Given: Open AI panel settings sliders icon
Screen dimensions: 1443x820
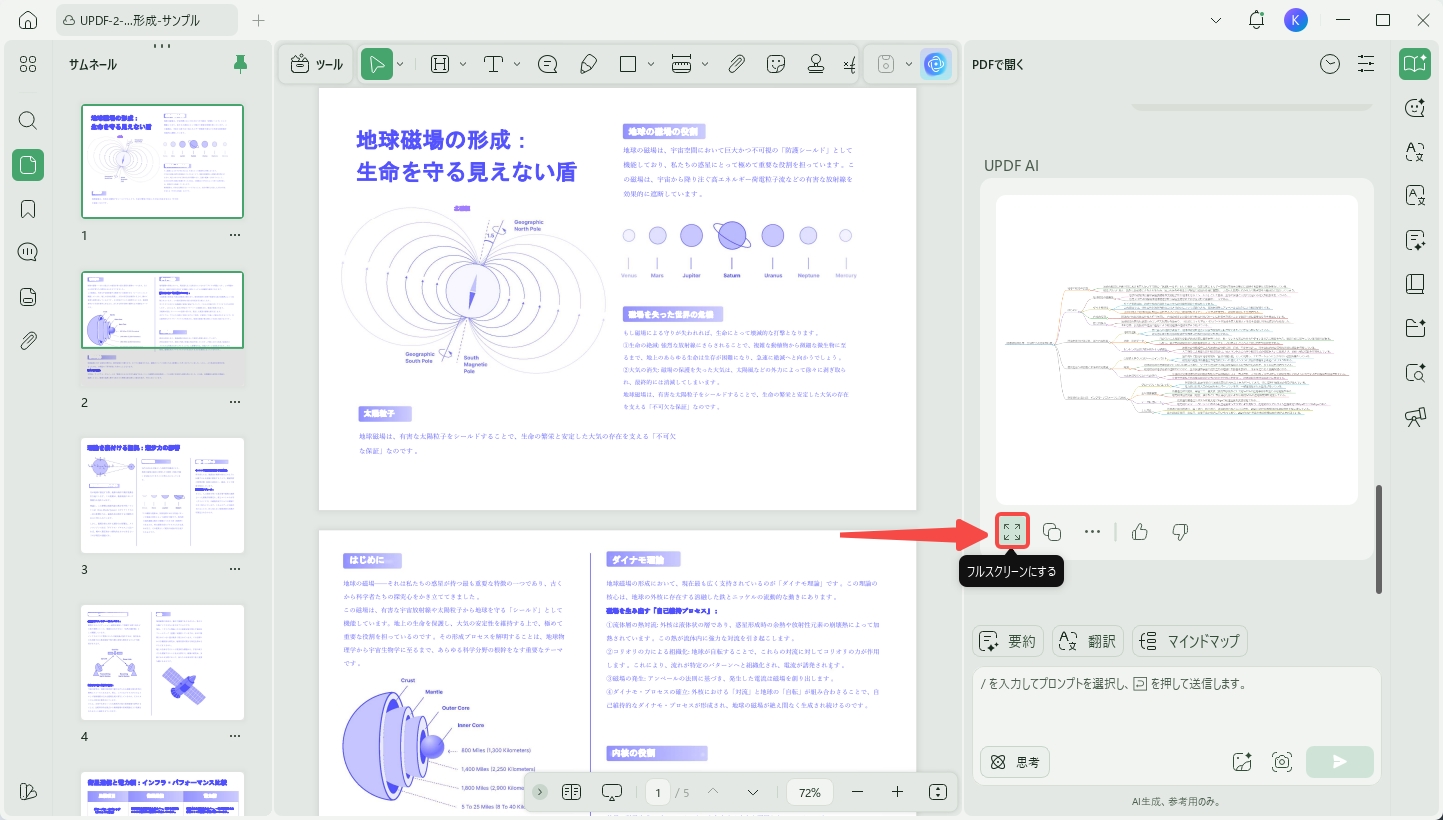Looking at the screenshot, I should click(x=1366, y=64).
